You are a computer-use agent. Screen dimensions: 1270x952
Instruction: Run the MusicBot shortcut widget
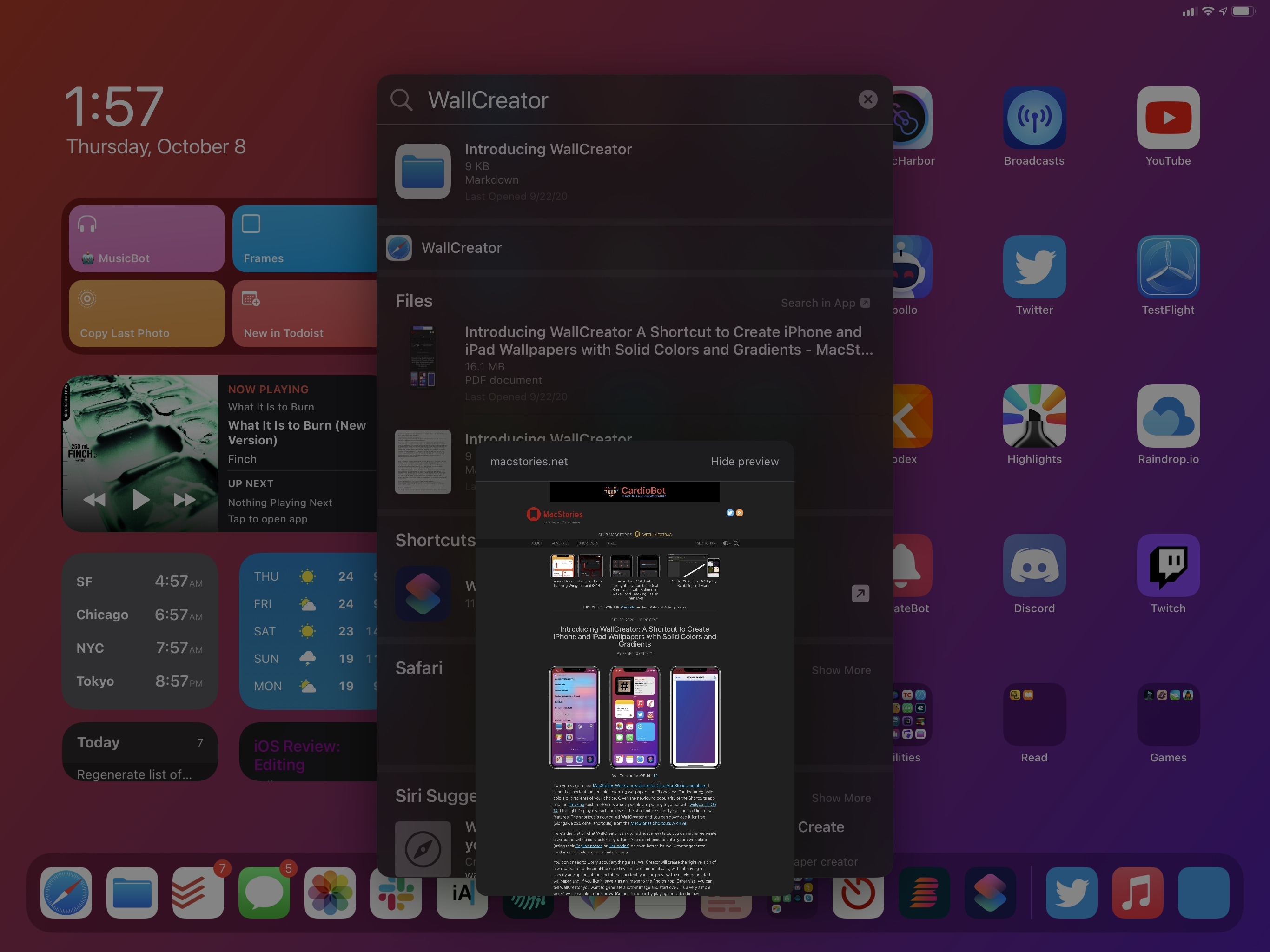(x=146, y=238)
